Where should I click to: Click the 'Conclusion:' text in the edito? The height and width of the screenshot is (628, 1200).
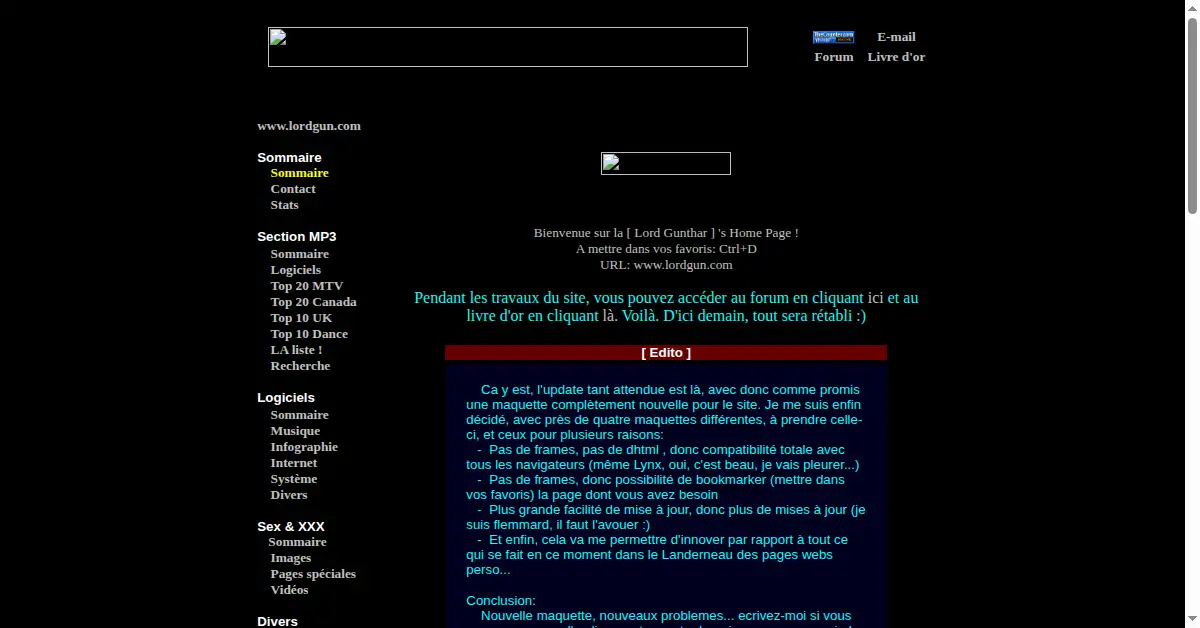pos(501,601)
